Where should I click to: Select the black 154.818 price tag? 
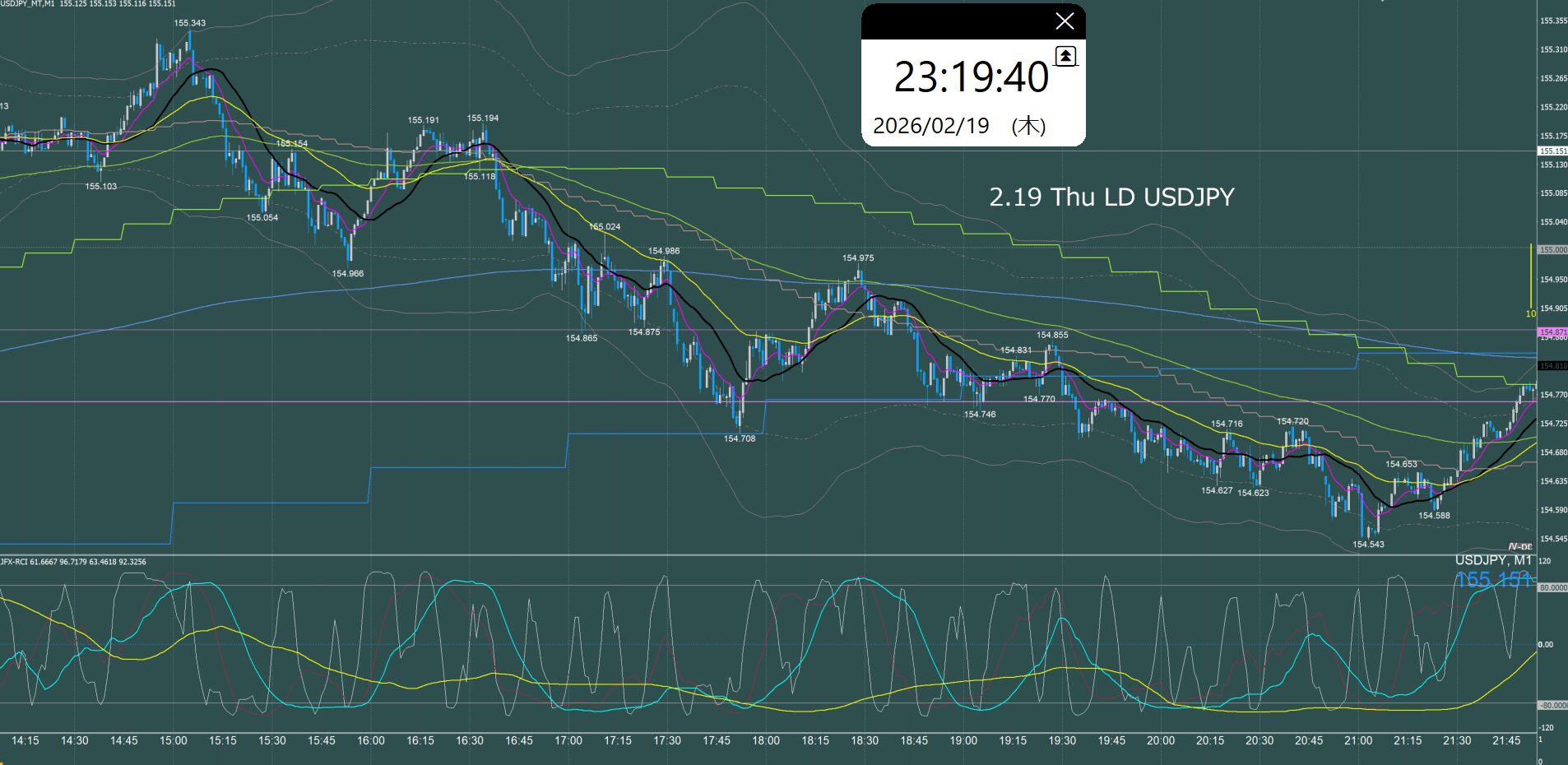pyautogui.click(x=1552, y=365)
